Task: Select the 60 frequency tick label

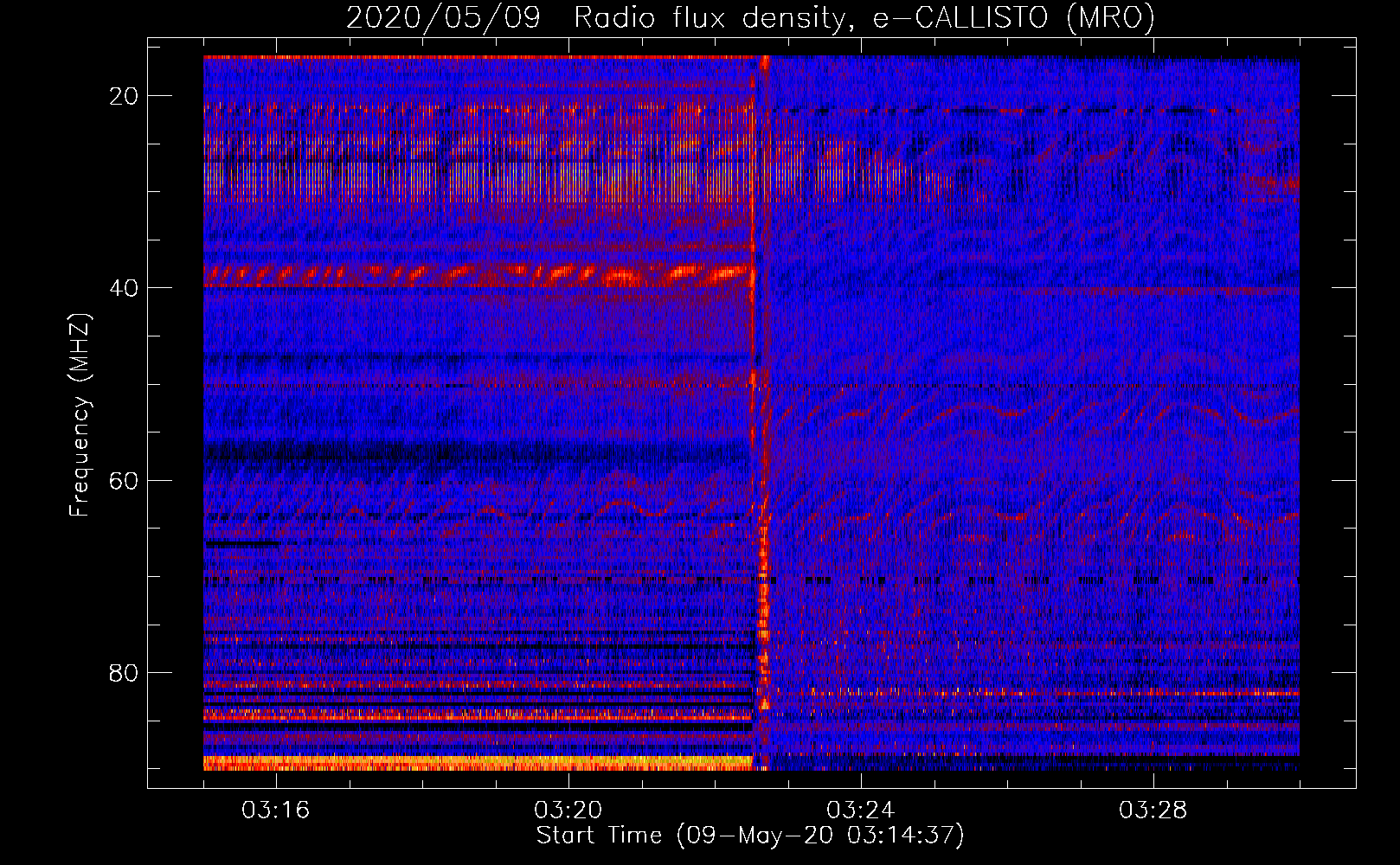Action: tap(124, 480)
